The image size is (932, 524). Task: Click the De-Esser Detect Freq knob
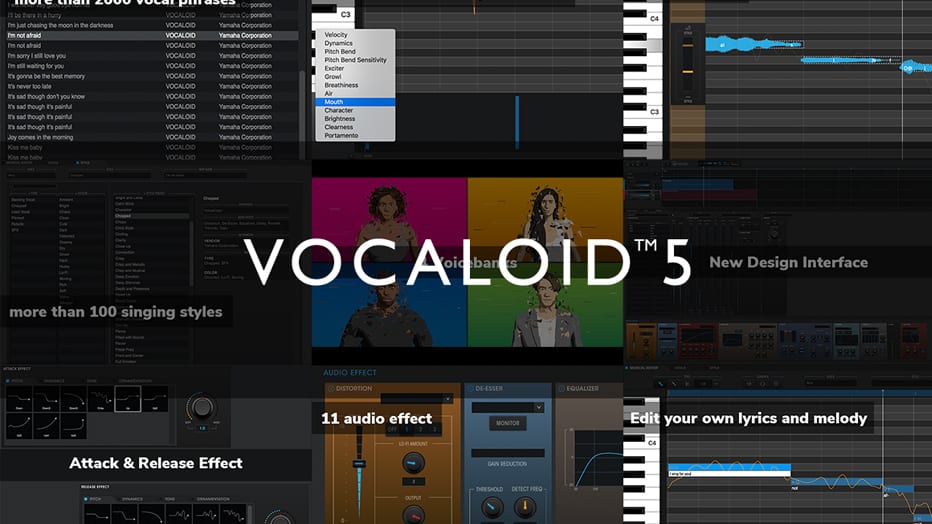(x=526, y=507)
